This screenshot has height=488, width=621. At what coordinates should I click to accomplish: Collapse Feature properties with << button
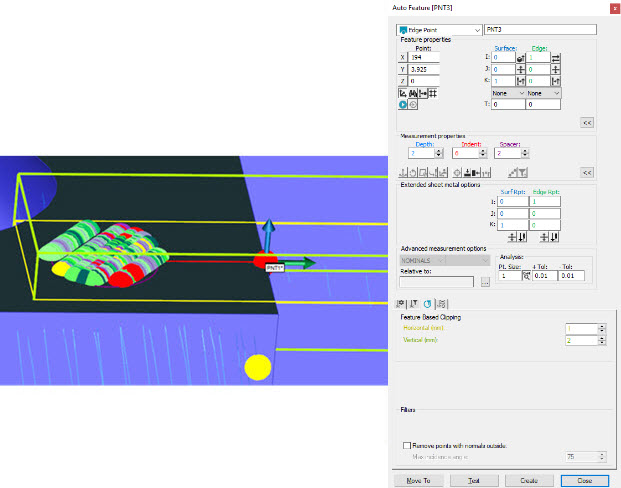click(587, 122)
